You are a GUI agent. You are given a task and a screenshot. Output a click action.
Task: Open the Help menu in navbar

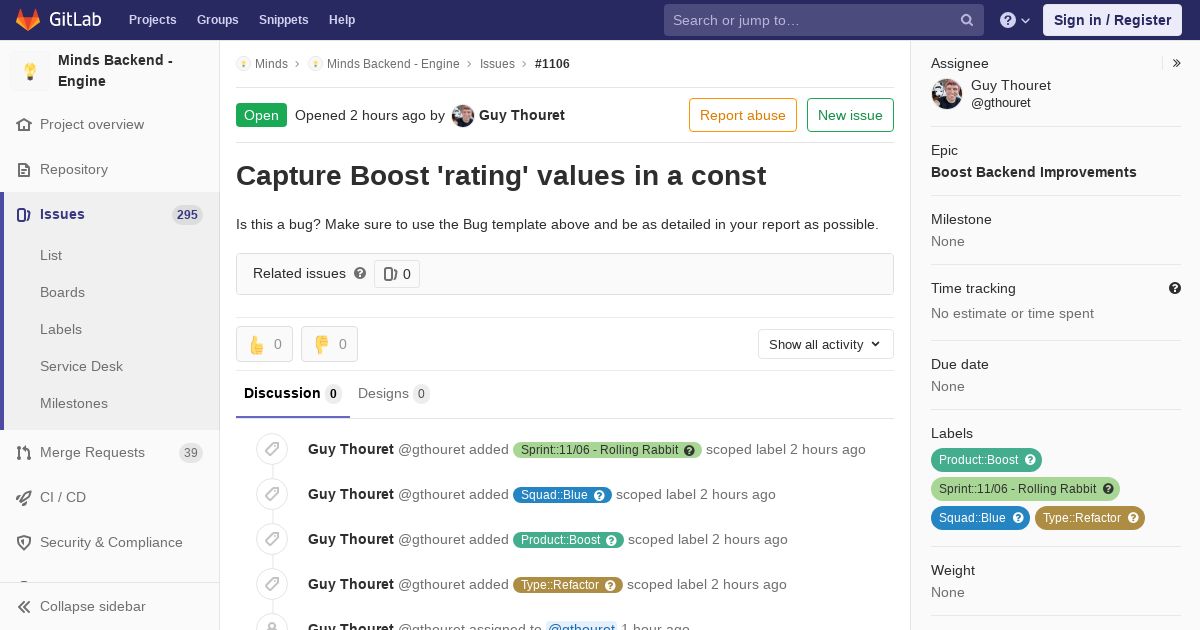[x=342, y=20]
